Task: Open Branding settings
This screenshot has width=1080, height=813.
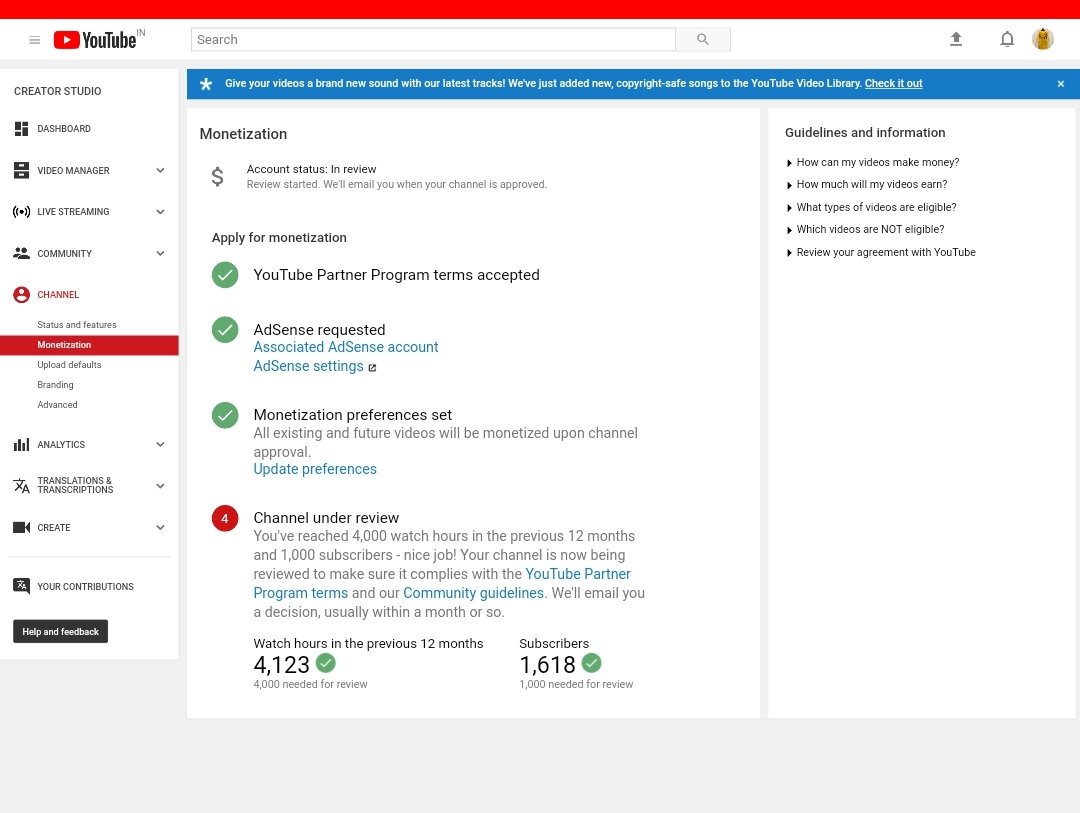Action: (x=55, y=385)
